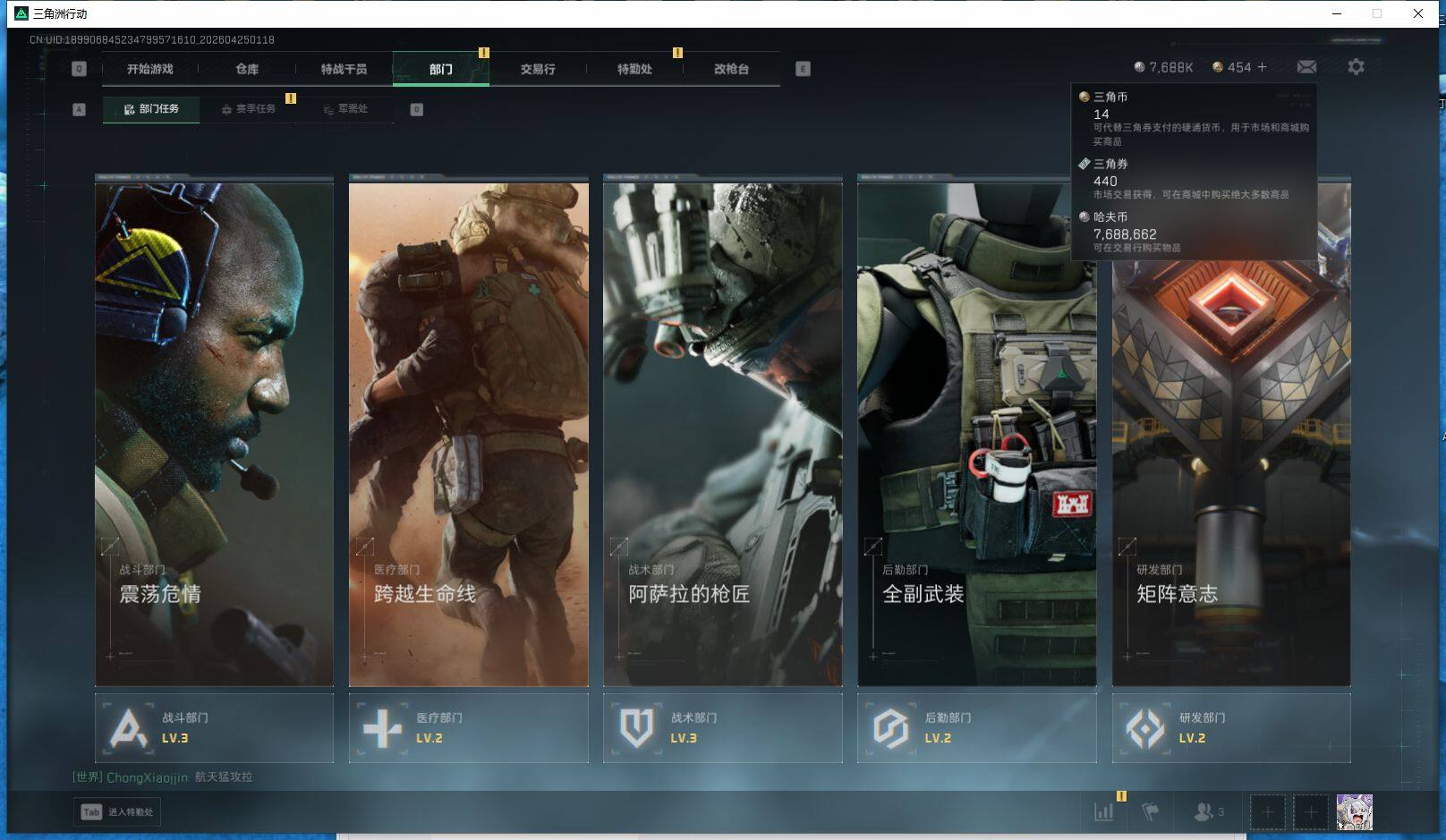1446x840 pixels.
Task: Click the 医疗部门 cross emblem icon
Action: point(382,727)
